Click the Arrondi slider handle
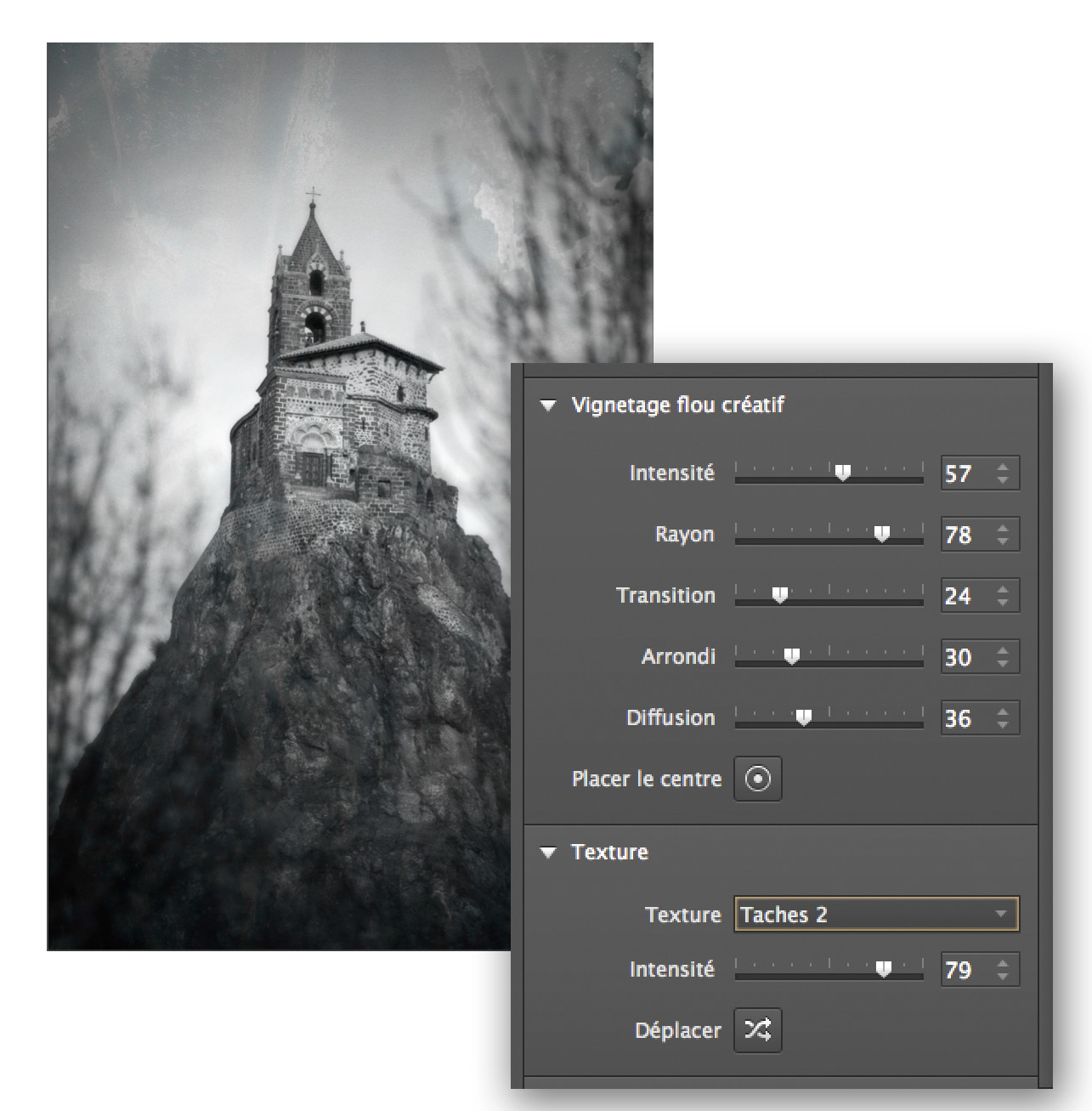Viewport: 1092px width, 1111px height. pyautogui.click(x=791, y=656)
